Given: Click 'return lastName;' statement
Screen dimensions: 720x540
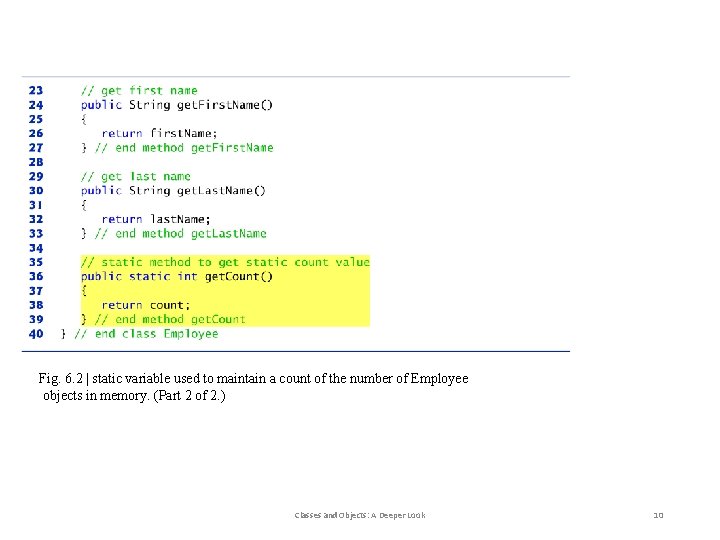Looking at the screenshot, I should (x=156, y=219).
